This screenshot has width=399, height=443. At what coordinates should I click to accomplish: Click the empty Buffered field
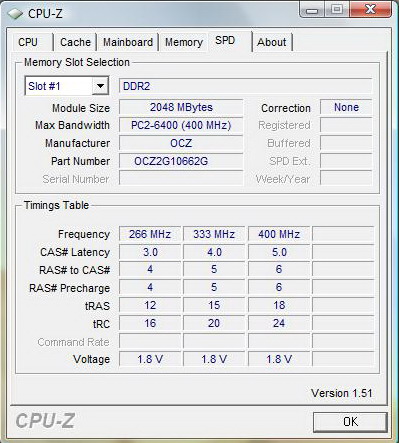point(346,143)
